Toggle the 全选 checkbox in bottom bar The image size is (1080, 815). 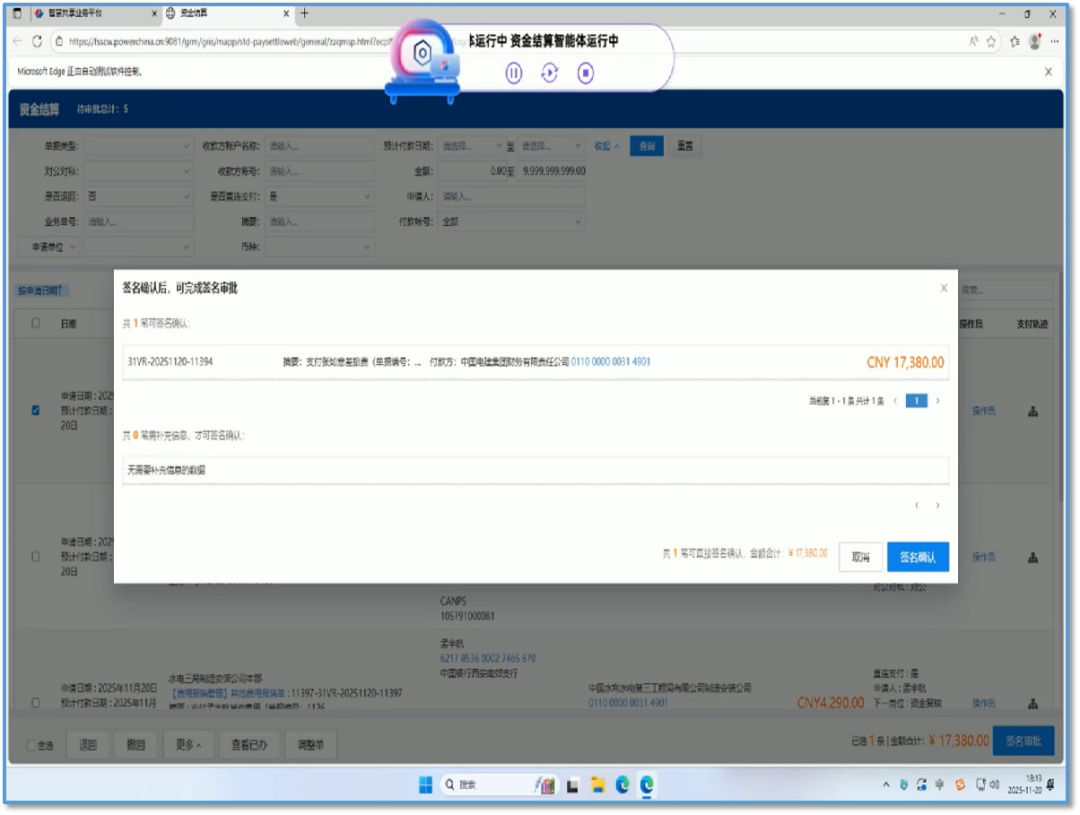pos(31,745)
